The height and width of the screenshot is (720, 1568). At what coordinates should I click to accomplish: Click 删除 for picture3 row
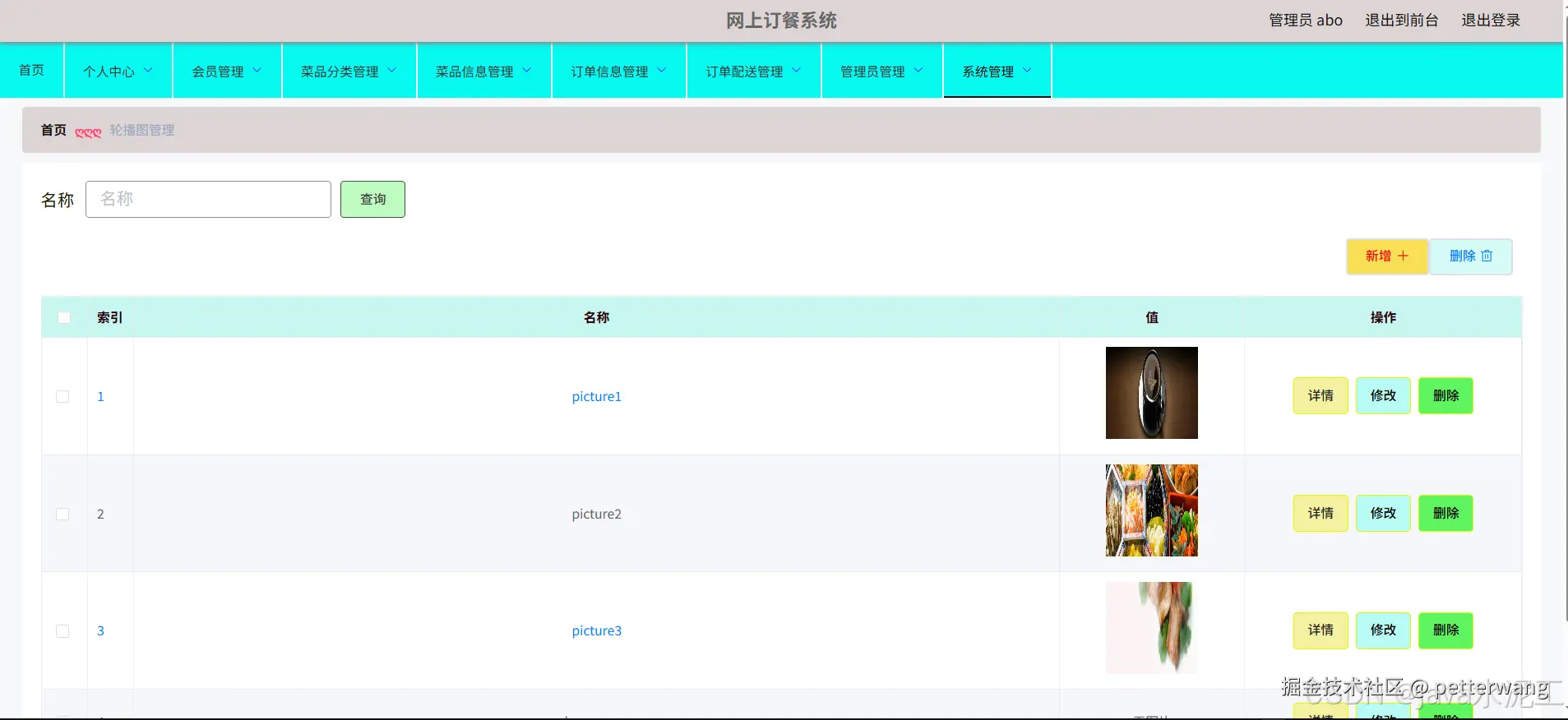point(1445,630)
